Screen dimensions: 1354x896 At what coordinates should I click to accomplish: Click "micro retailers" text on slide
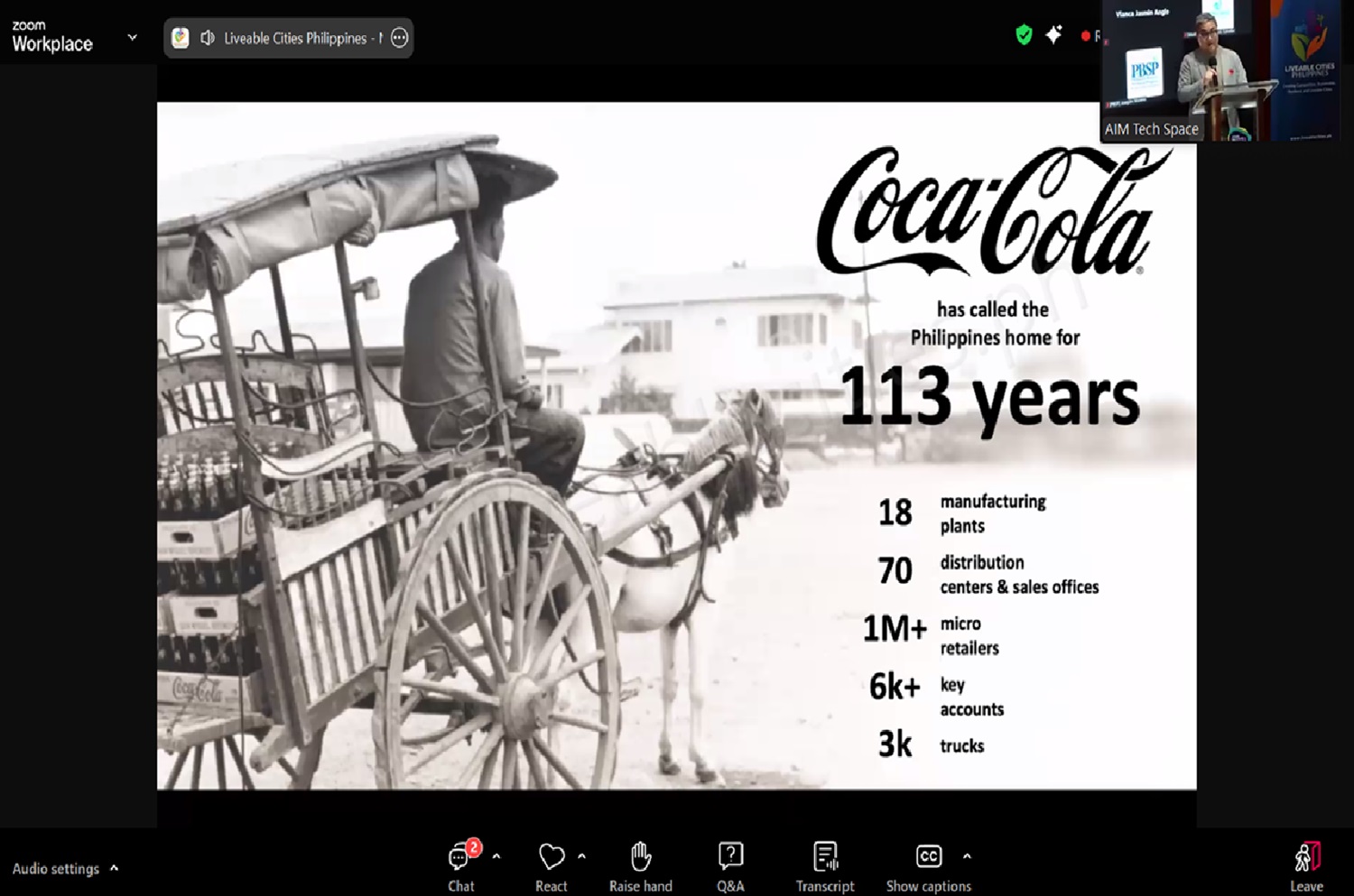pyautogui.click(x=969, y=636)
